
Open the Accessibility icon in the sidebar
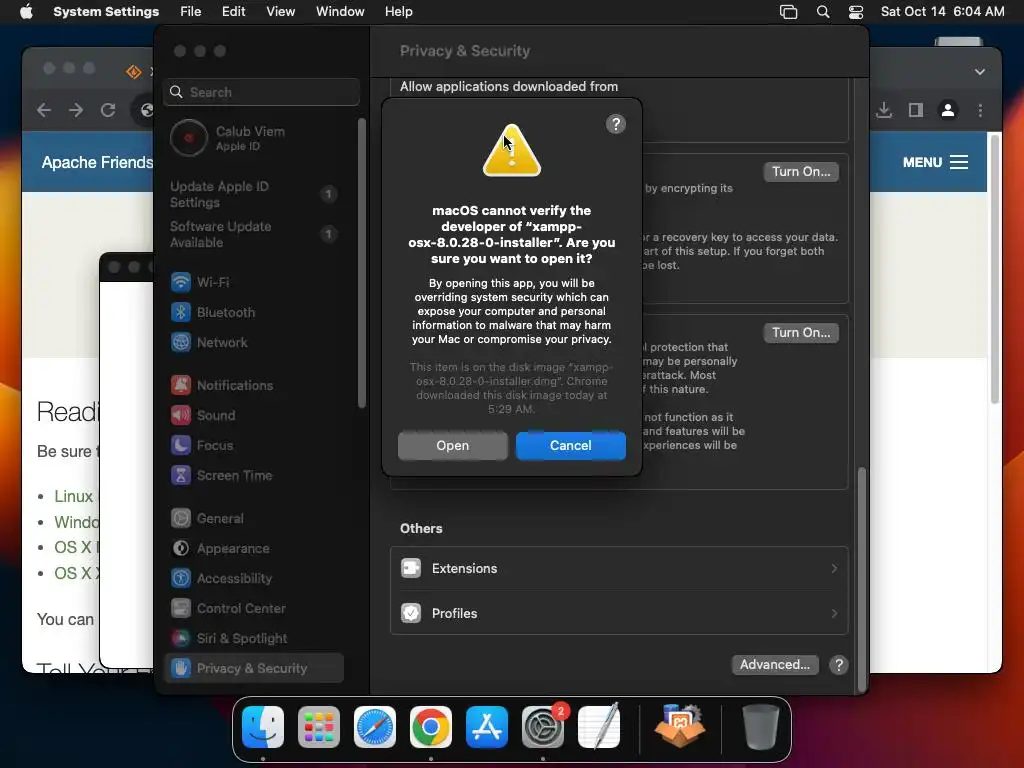tap(181, 579)
